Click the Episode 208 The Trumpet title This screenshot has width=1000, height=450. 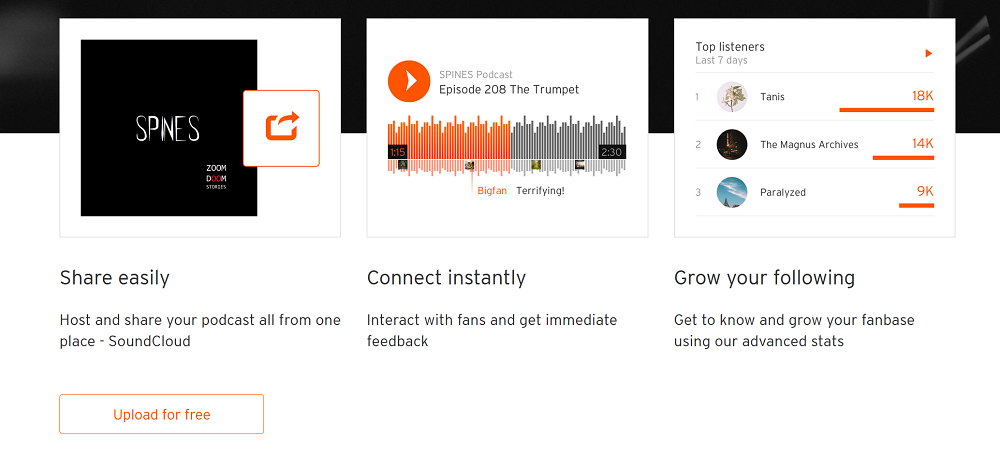point(509,89)
